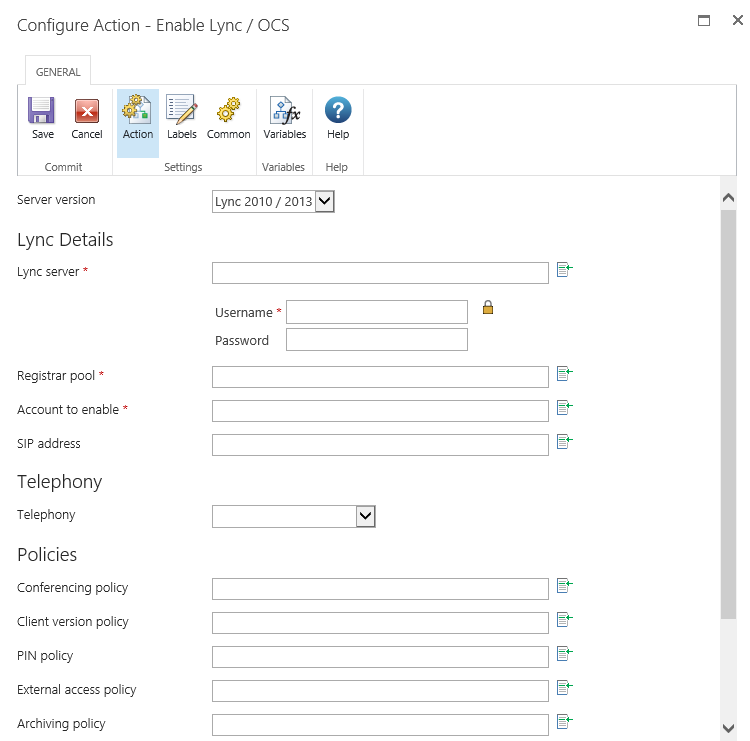Click the Lync server input field
Viewport: 750px width, 741px height.
click(380, 273)
